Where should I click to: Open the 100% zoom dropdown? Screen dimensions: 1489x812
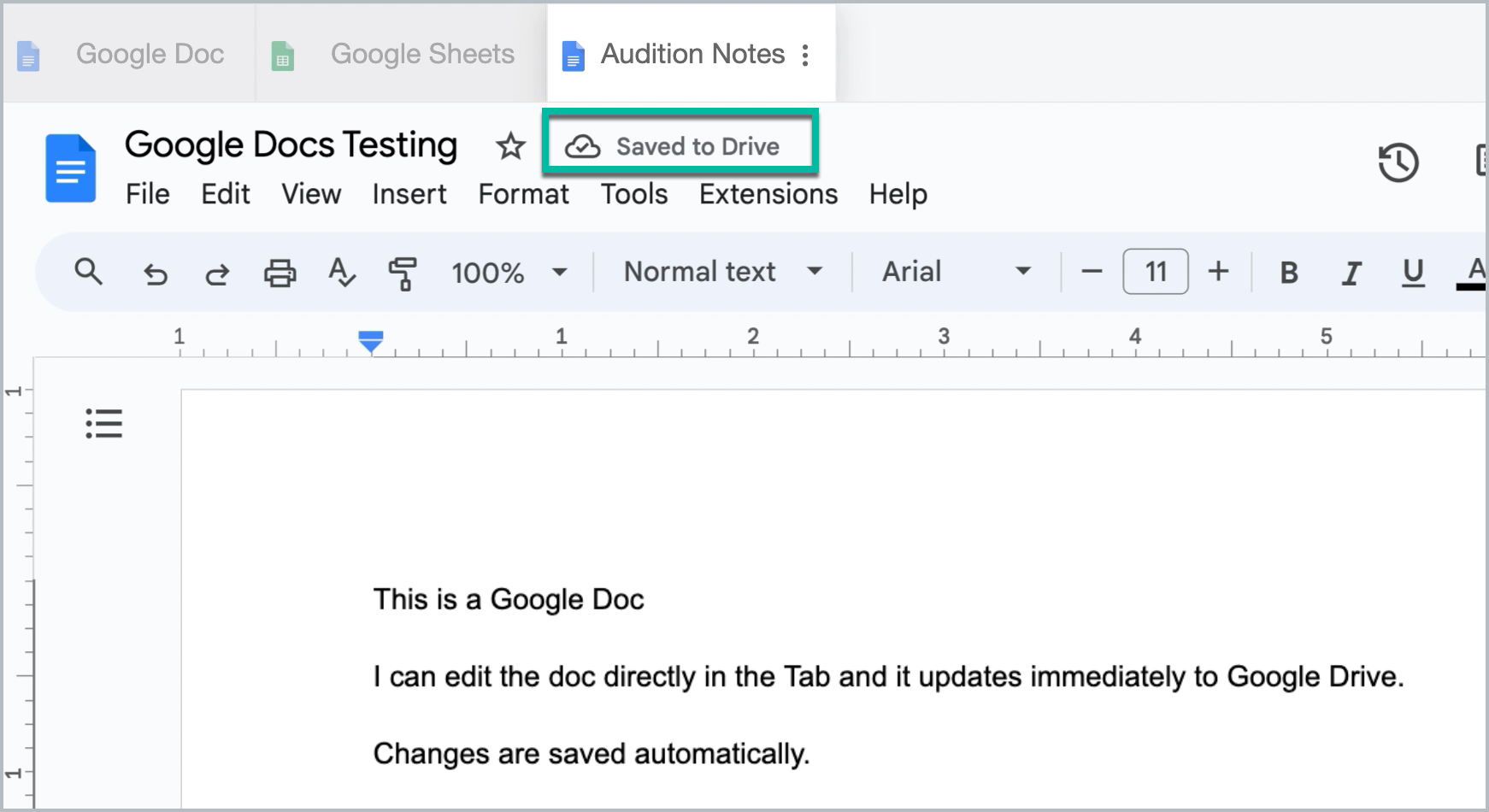coord(509,273)
